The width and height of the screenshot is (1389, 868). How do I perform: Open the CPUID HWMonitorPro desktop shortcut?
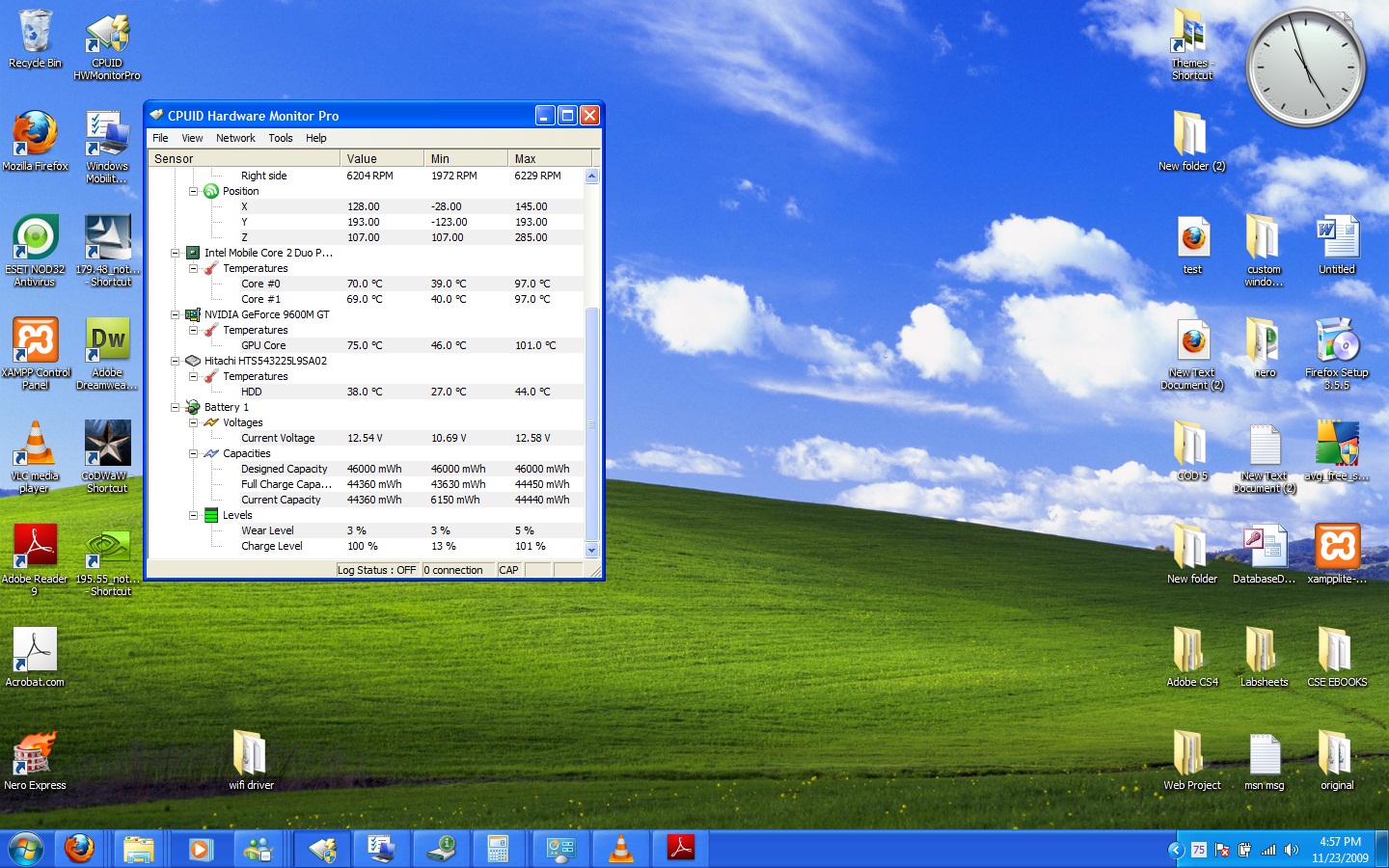(x=107, y=45)
